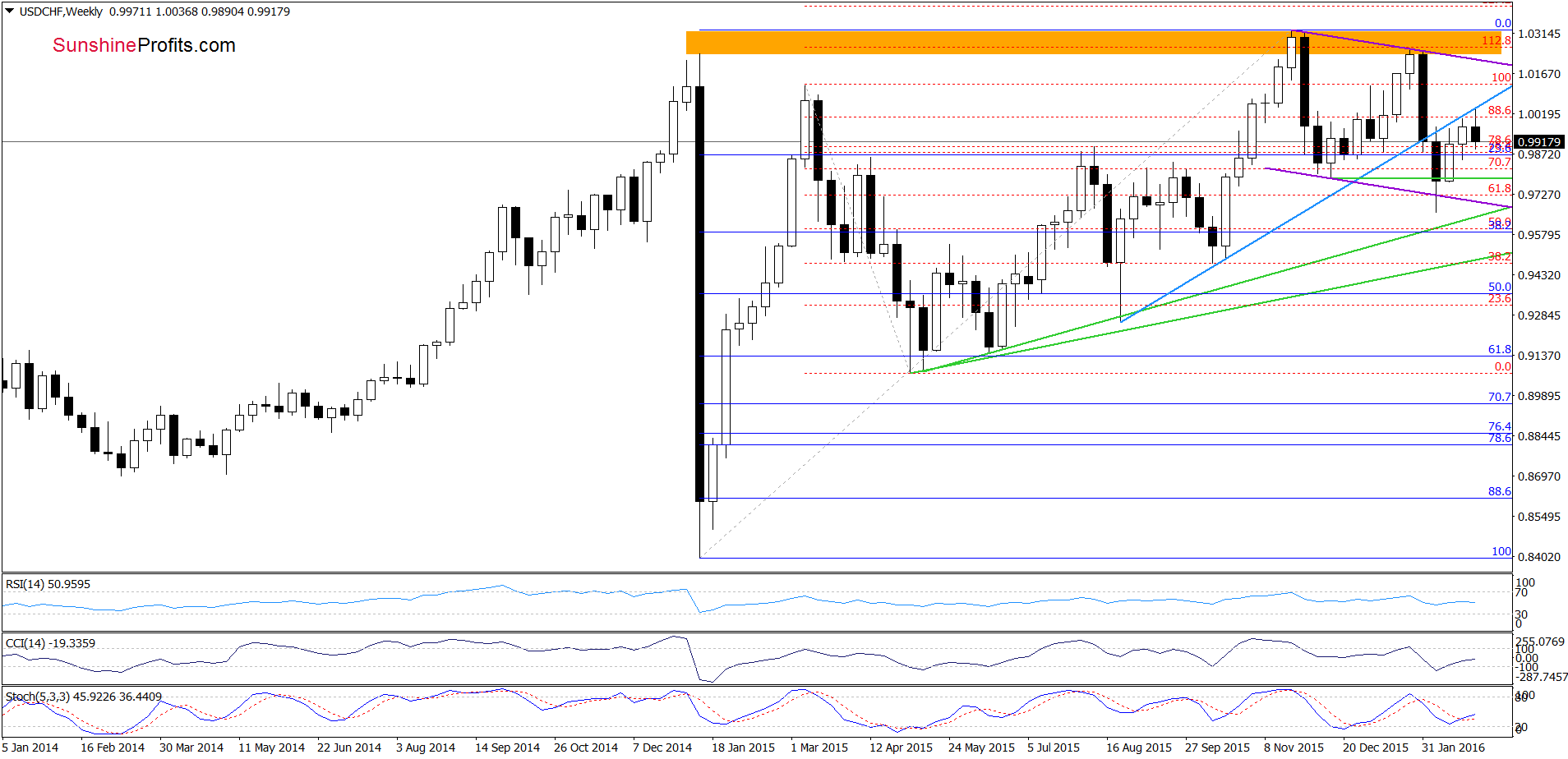Click the 7 Dec 2014 date label

tap(662, 747)
